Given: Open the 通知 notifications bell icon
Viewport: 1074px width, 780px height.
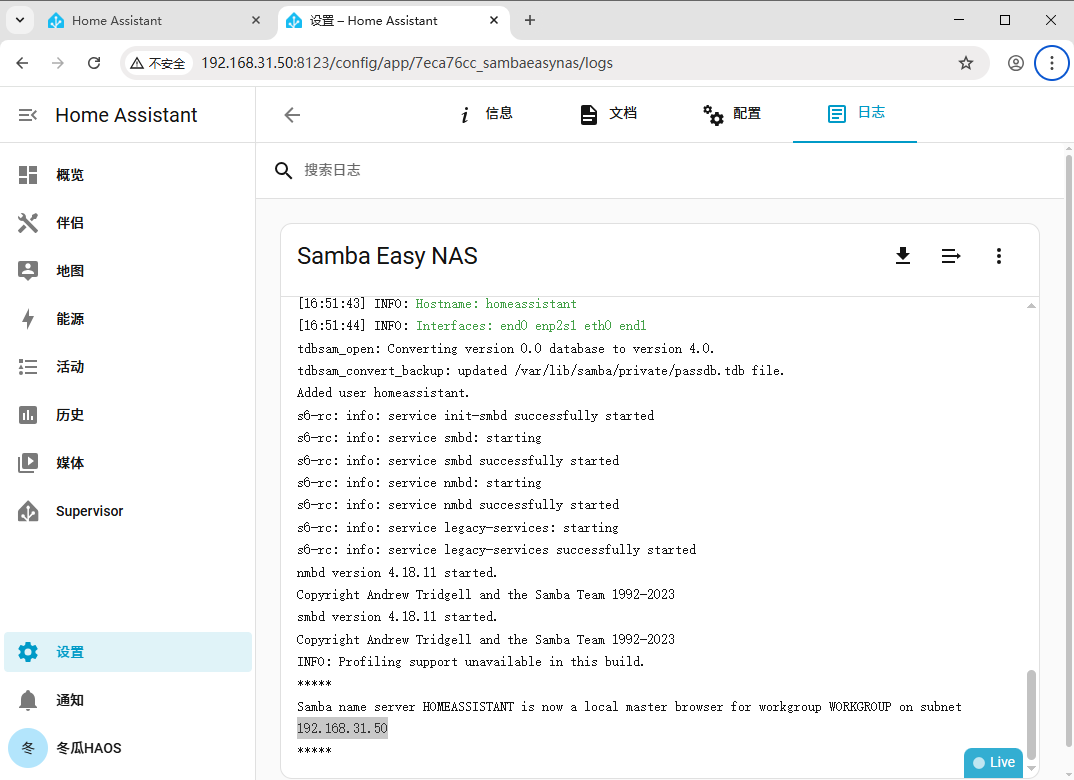Looking at the screenshot, I should click(x=27, y=700).
